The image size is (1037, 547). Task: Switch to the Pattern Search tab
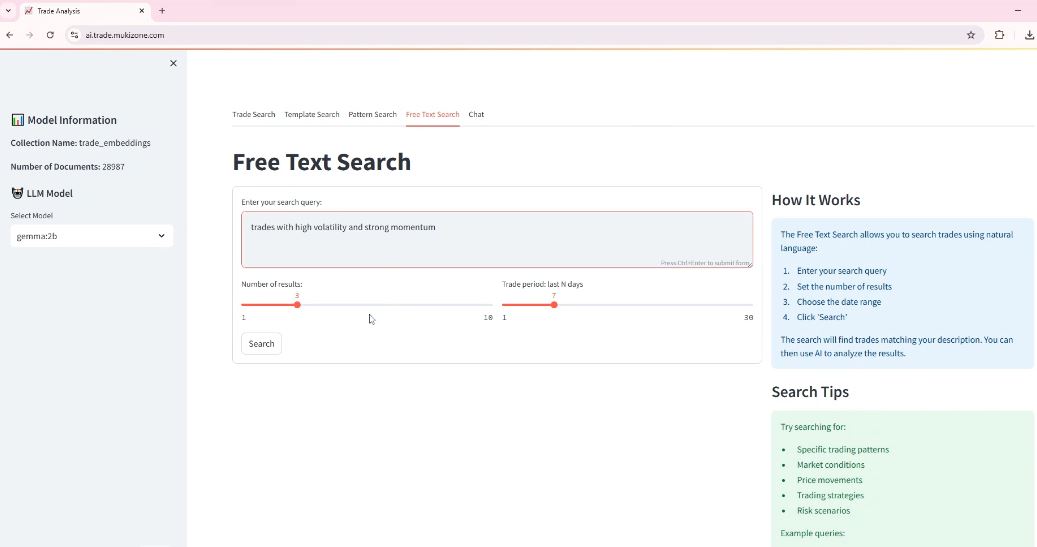pos(372,114)
